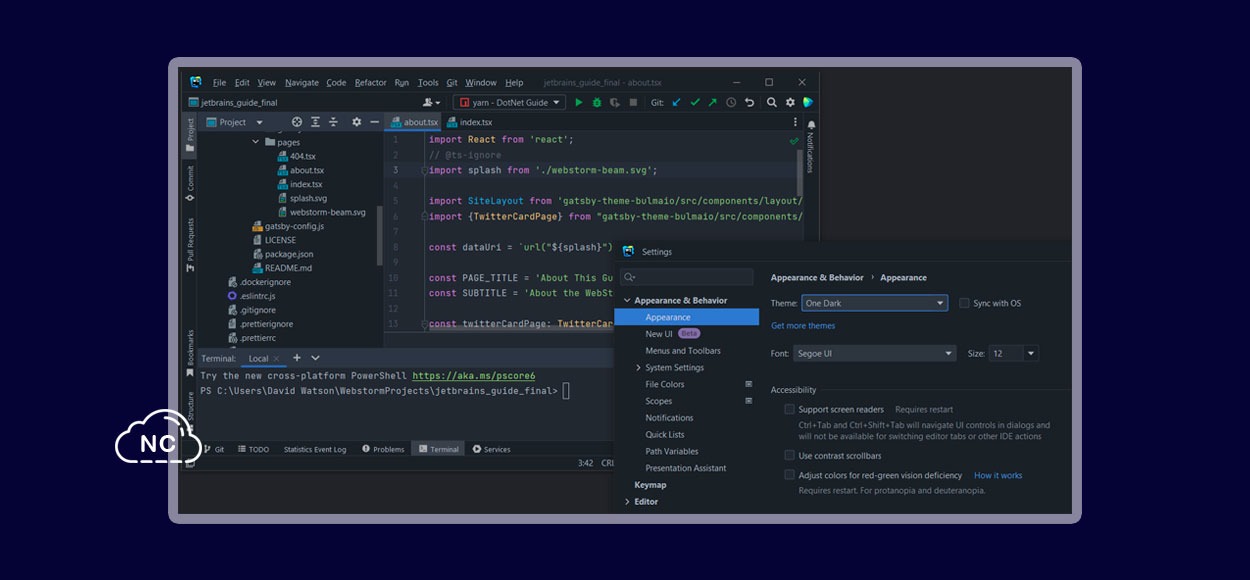Commit changes with the green checkmark icon
Viewport: 1250px width, 580px height.
pos(694,102)
